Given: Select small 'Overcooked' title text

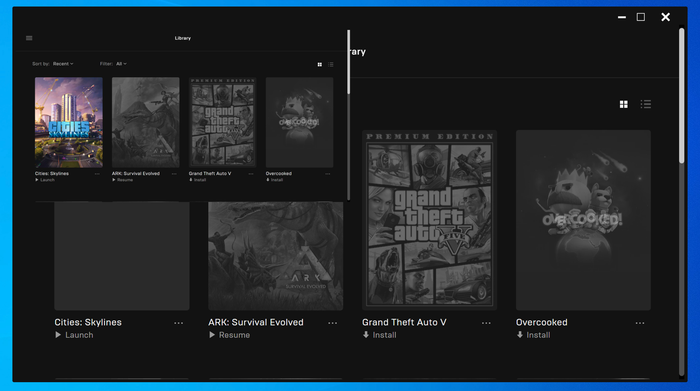Looking at the screenshot, I should pos(279,174).
